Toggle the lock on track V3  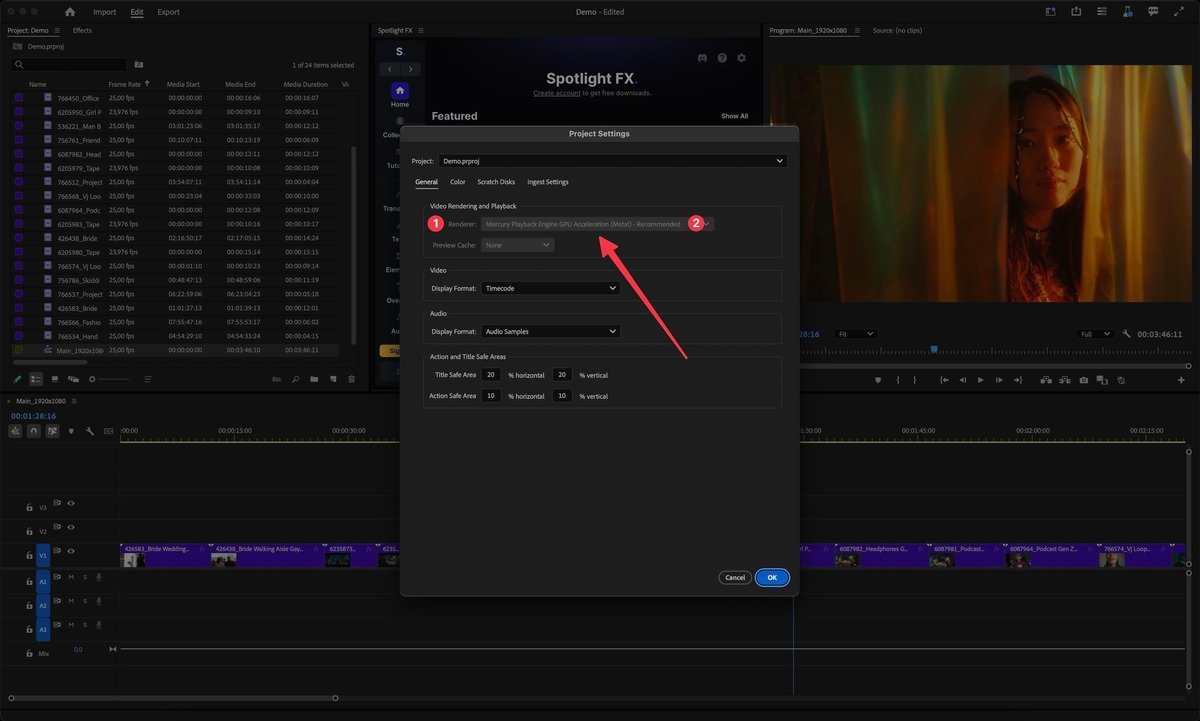click(28, 508)
